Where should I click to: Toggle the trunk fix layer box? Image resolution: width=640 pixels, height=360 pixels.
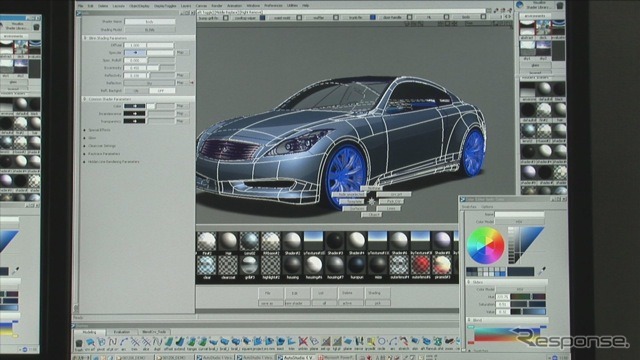(x=373, y=18)
